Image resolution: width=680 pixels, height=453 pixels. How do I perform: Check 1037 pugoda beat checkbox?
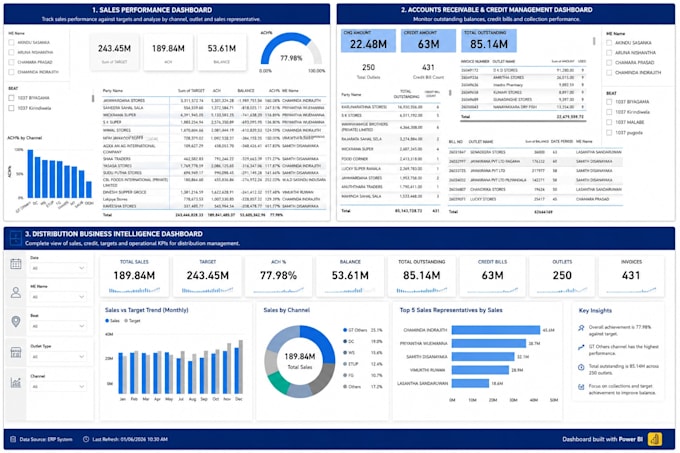coord(609,133)
